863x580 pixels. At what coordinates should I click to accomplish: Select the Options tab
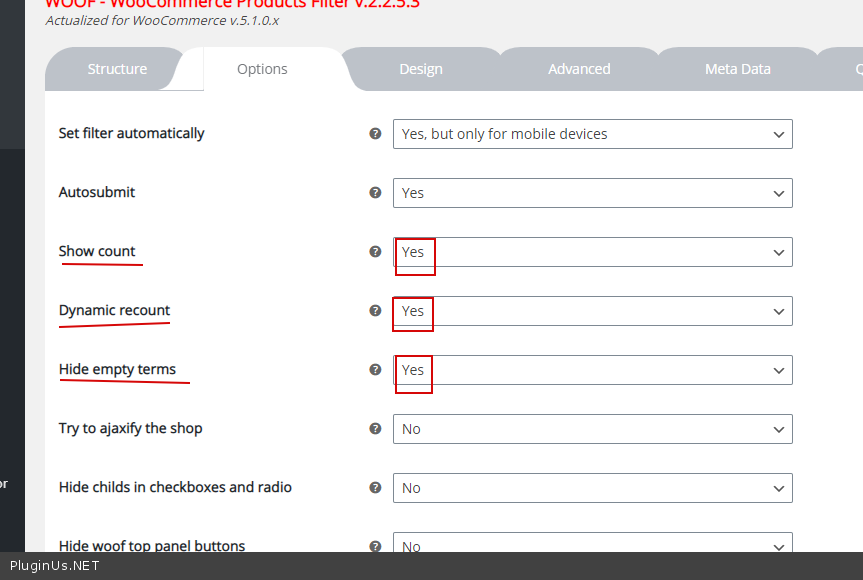tap(262, 69)
